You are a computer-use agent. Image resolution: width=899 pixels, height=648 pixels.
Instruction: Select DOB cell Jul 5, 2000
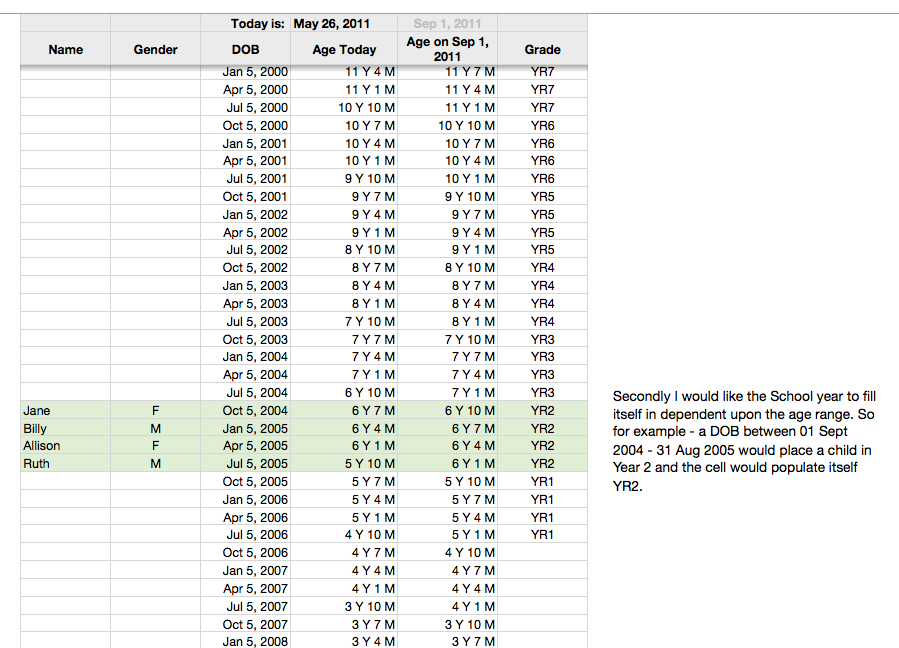click(245, 107)
